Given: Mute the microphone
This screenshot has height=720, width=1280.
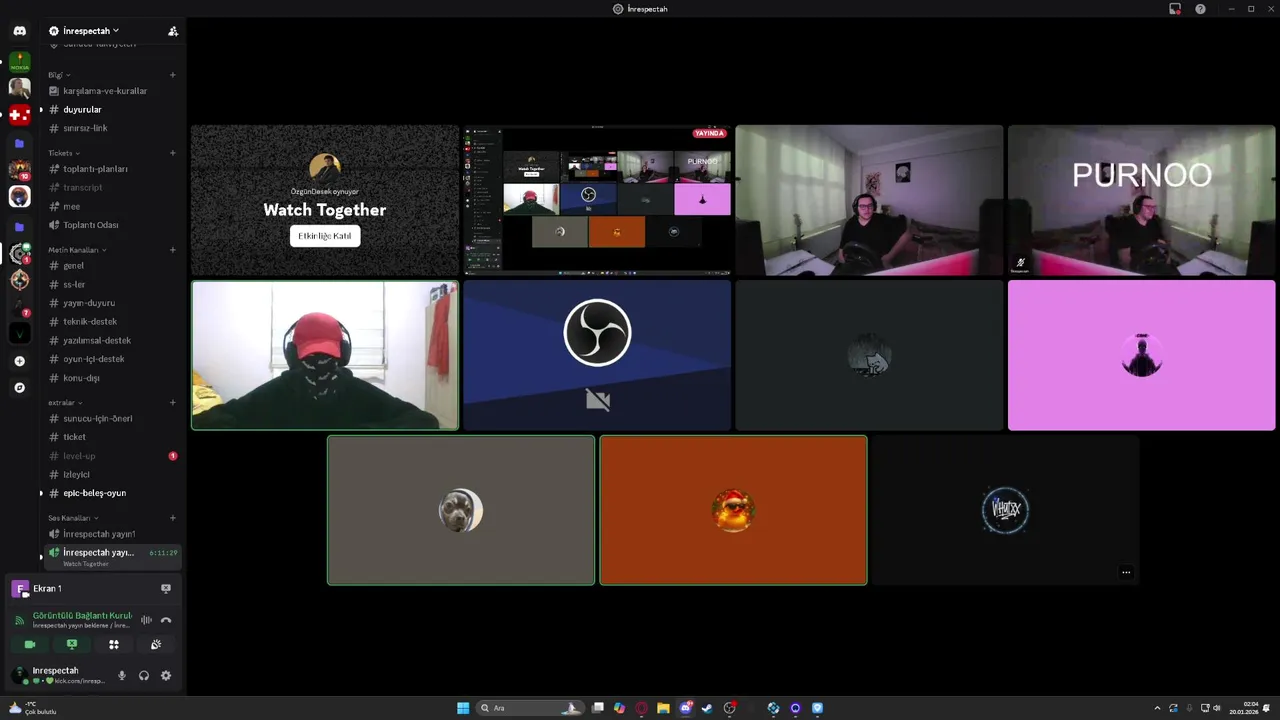Looking at the screenshot, I should pyautogui.click(x=122, y=675).
